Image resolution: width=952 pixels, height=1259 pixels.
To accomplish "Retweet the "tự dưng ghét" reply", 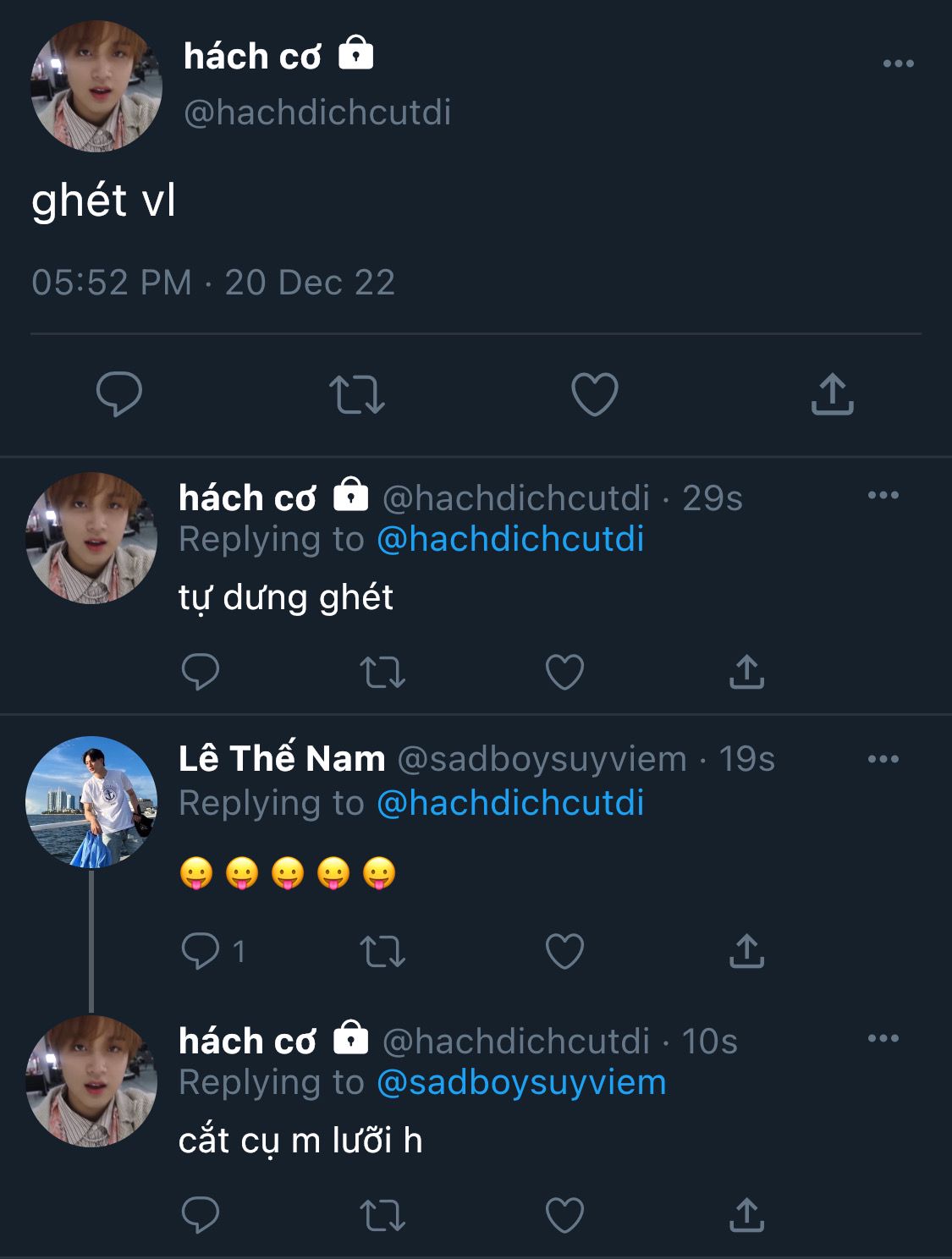I will click(382, 673).
